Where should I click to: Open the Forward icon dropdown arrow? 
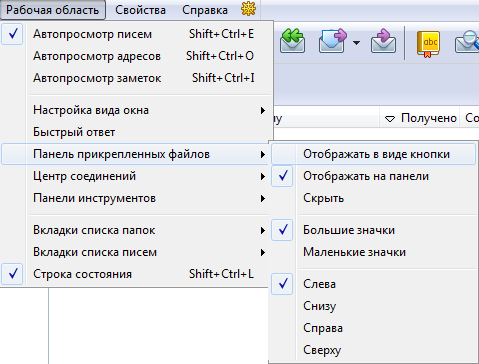point(356,43)
